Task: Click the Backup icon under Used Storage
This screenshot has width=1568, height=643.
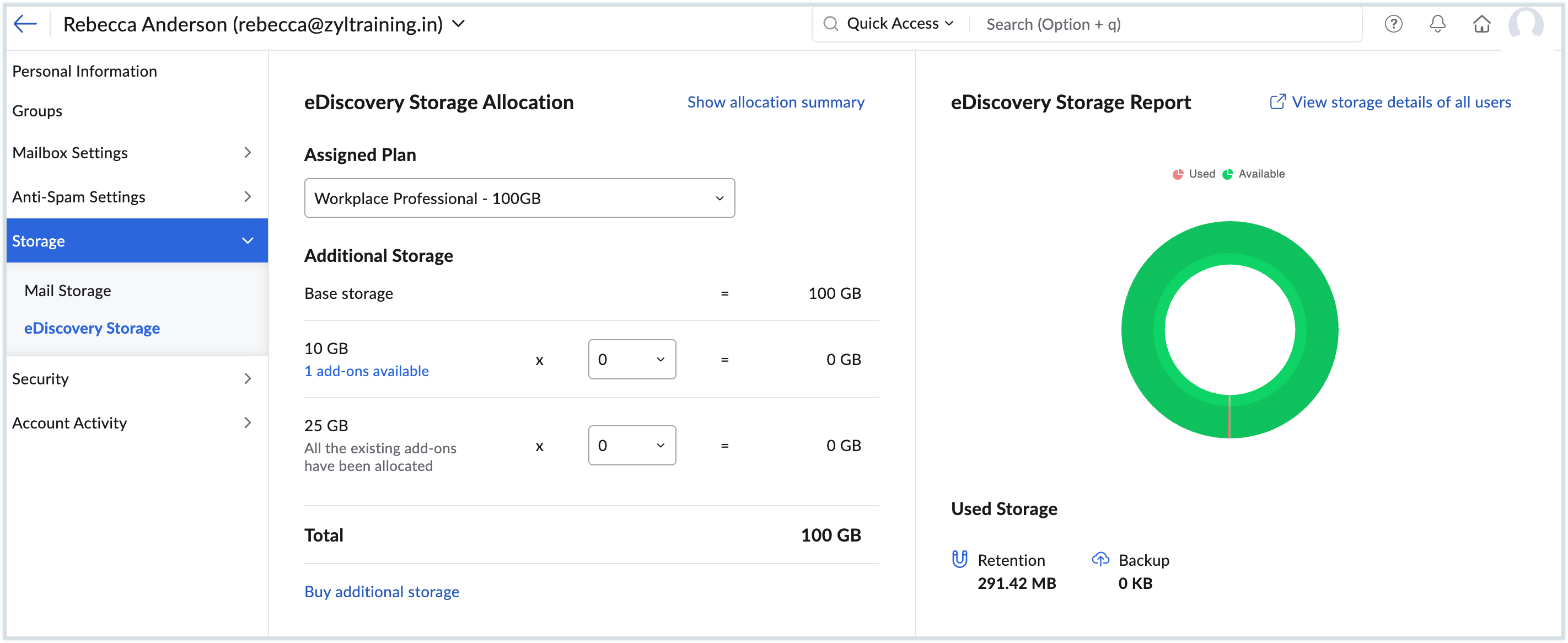Action: [x=1100, y=559]
